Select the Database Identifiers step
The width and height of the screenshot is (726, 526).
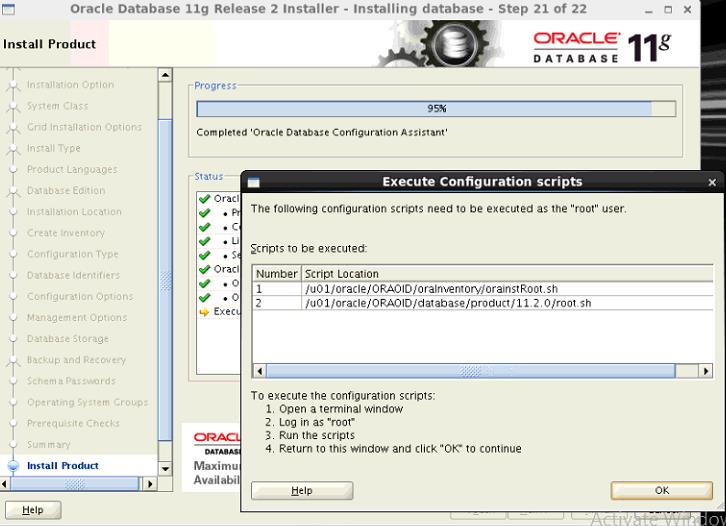[73, 275]
